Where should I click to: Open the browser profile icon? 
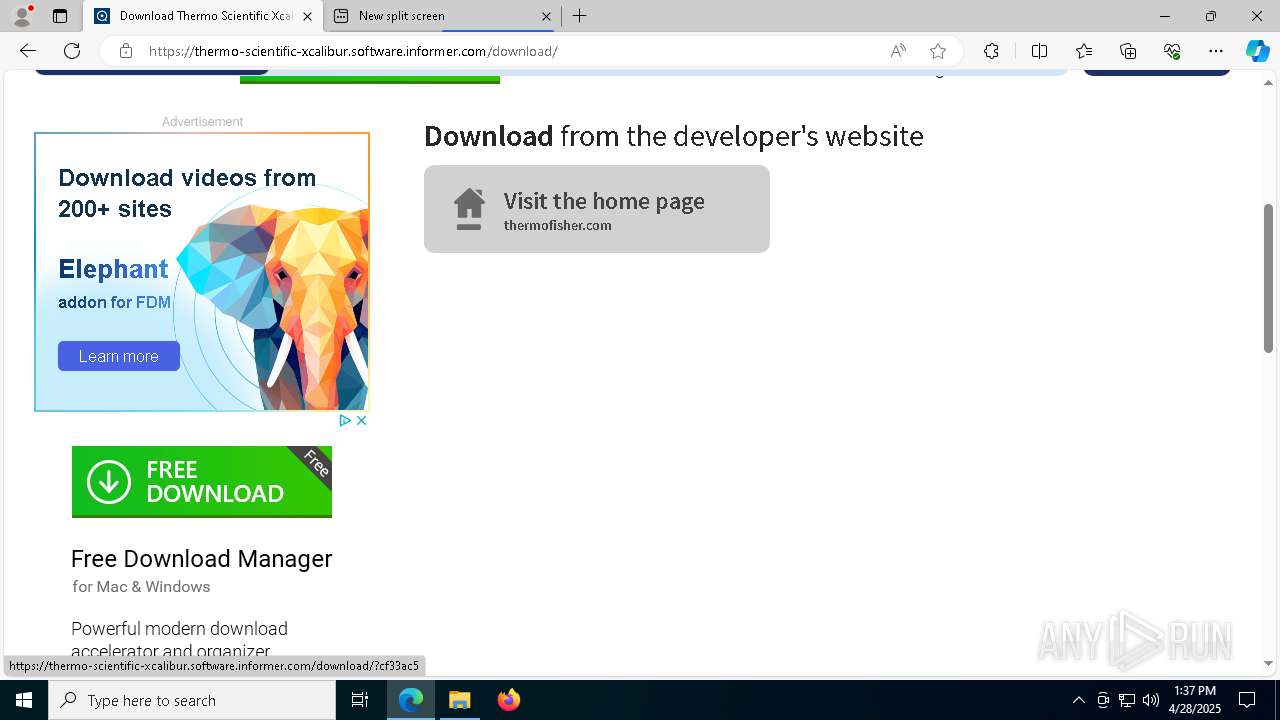click(x=22, y=16)
